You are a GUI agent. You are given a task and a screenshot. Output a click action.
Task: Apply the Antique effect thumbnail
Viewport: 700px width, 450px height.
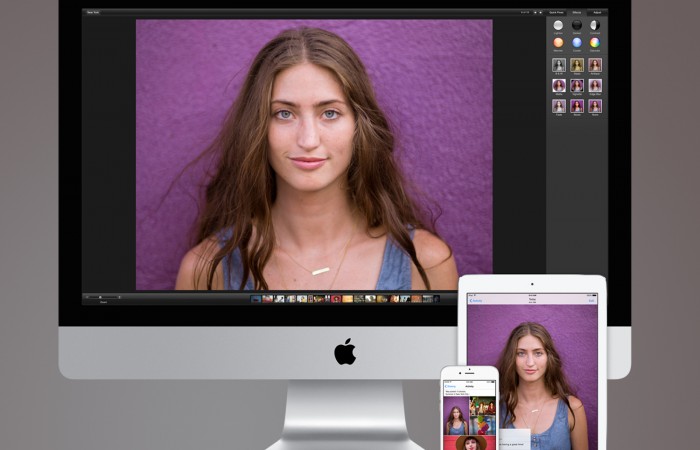tap(595, 65)
